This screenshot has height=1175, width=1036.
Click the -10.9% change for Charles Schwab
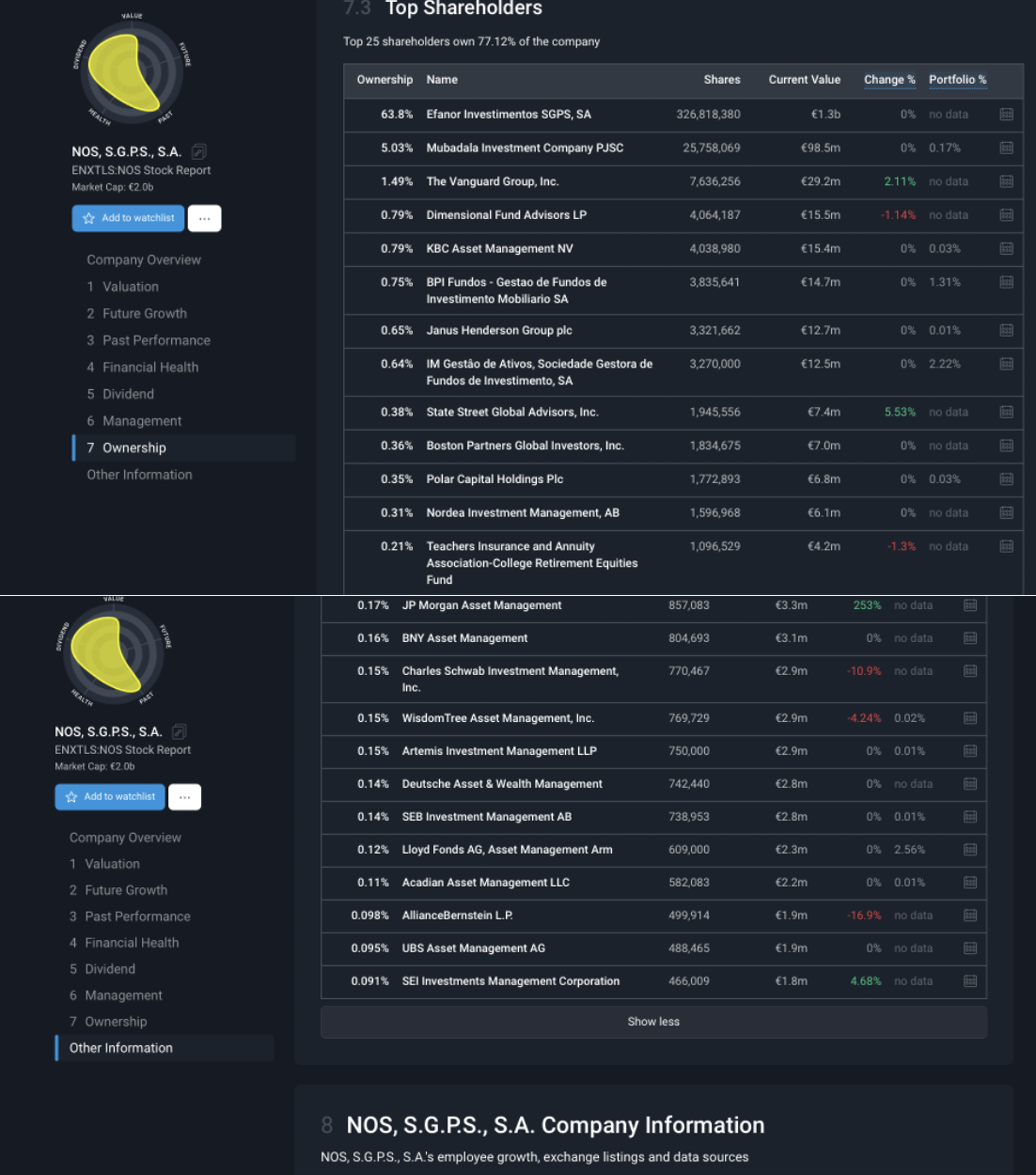[864, 671]
